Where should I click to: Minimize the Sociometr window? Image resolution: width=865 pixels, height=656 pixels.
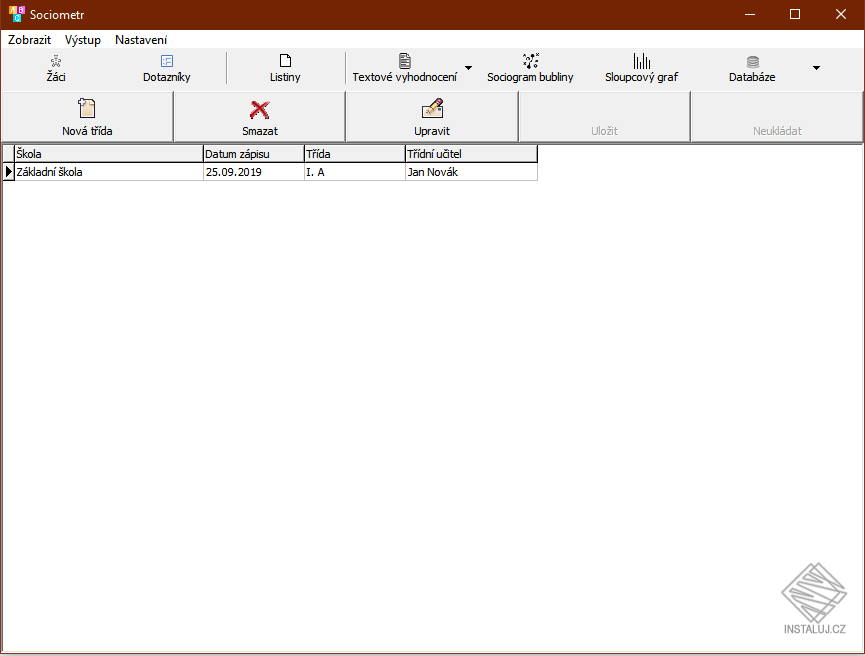750,14
